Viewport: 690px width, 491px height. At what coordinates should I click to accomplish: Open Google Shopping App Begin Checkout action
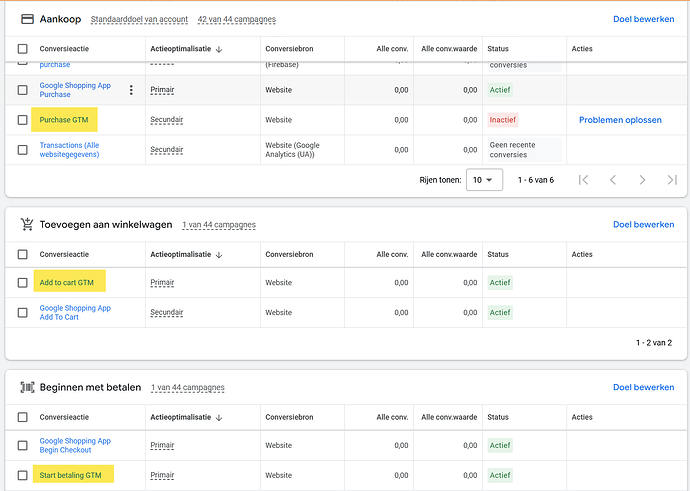coord(75,445)
